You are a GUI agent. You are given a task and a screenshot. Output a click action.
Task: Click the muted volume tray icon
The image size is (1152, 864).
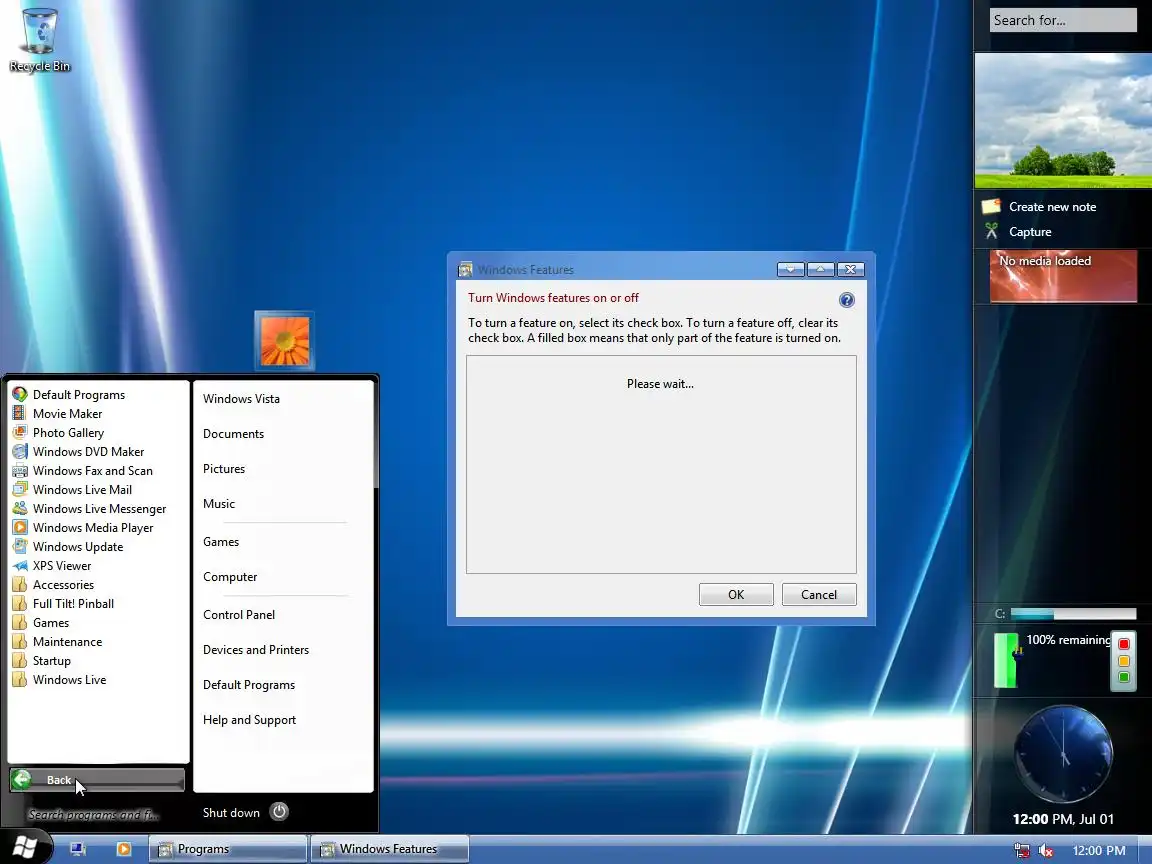tap(1045, 851)
